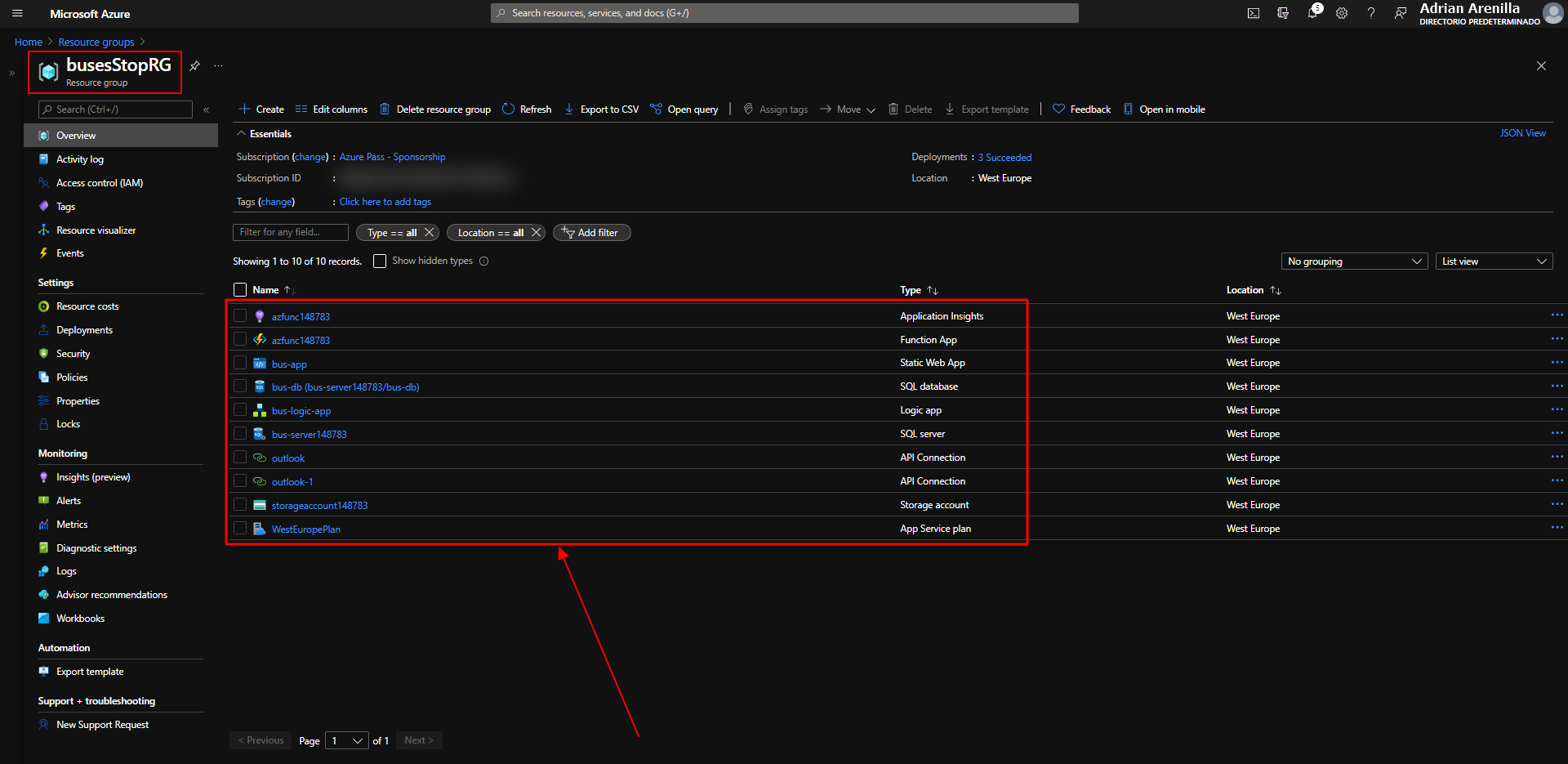Select the checkbox for bus-logic-app
Image resolution: width=1568 pixels, height=764 pixels.
[x=240, y=409]
